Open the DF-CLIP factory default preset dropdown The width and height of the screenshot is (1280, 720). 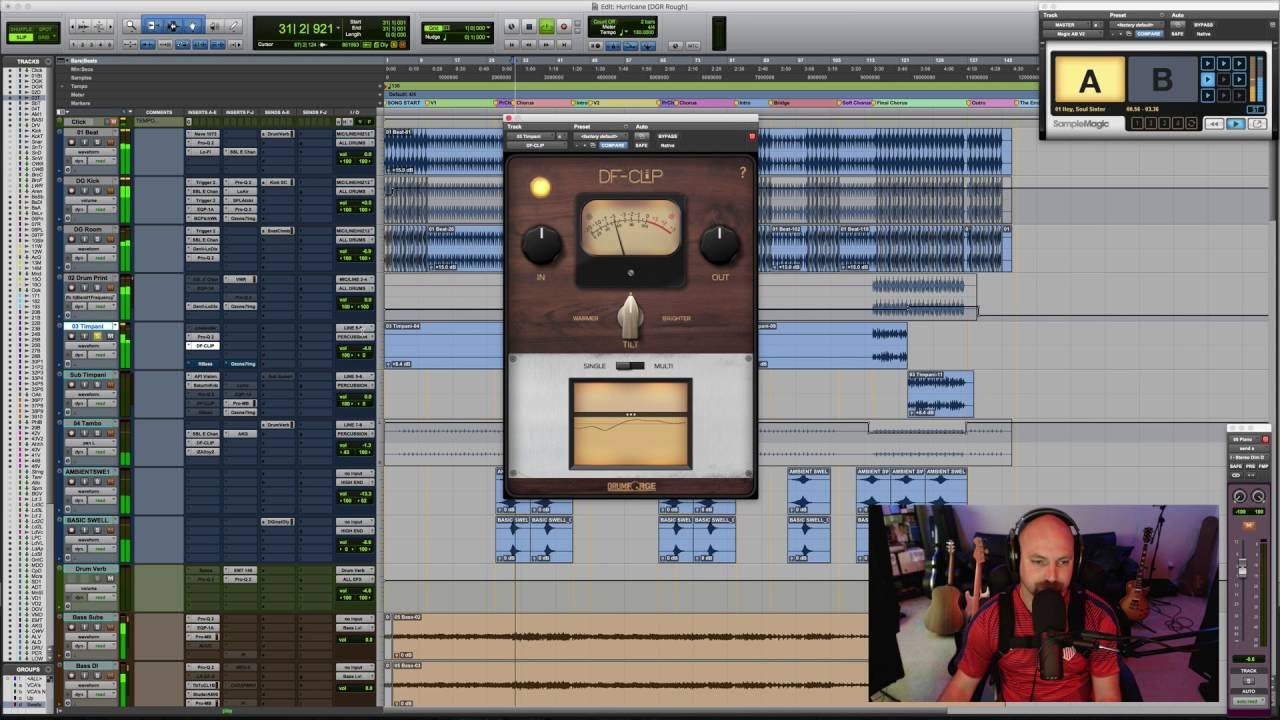[601, 136]
